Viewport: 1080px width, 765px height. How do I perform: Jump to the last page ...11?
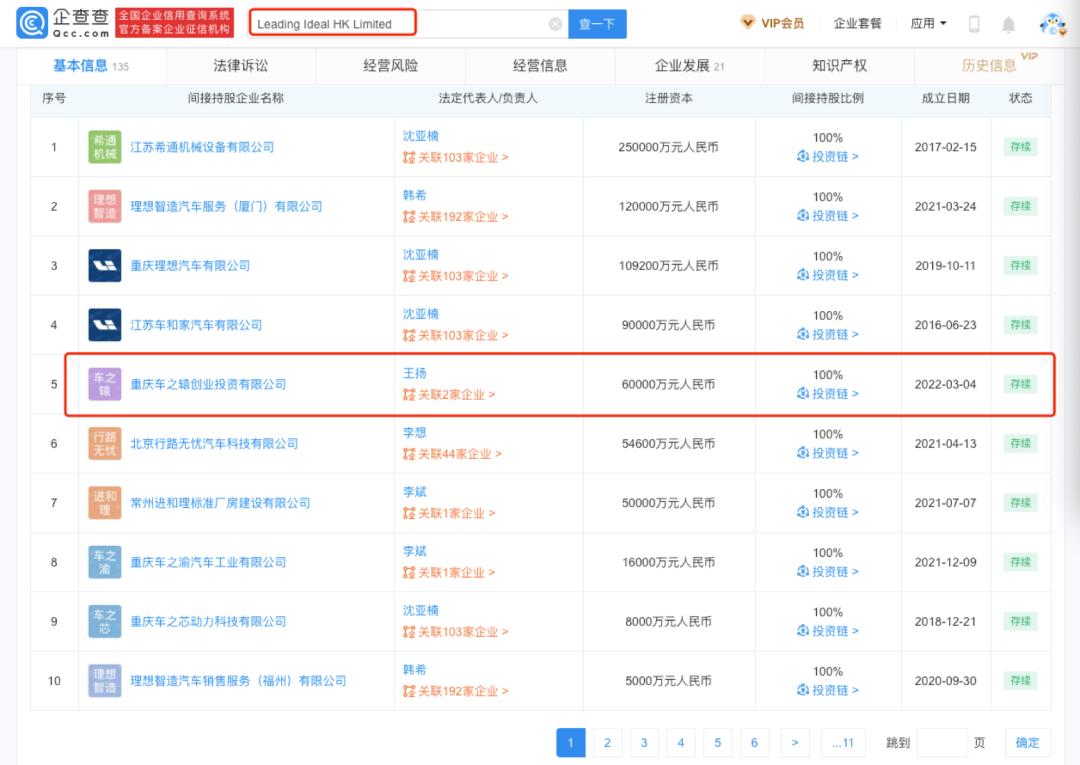(x=842, y=742)
